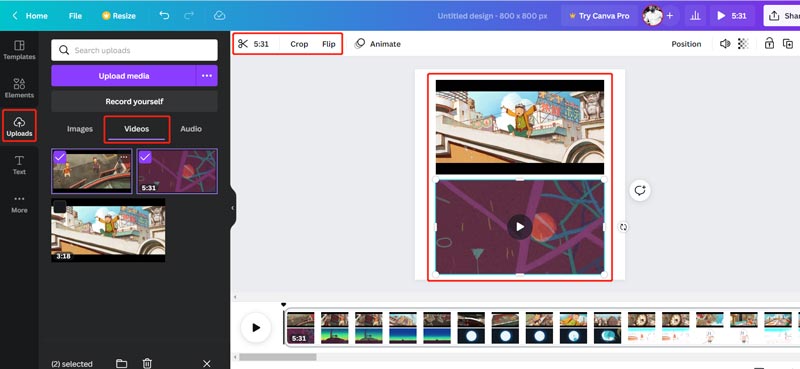
Task: Click the Record yourself button
Action: (134, 102)
